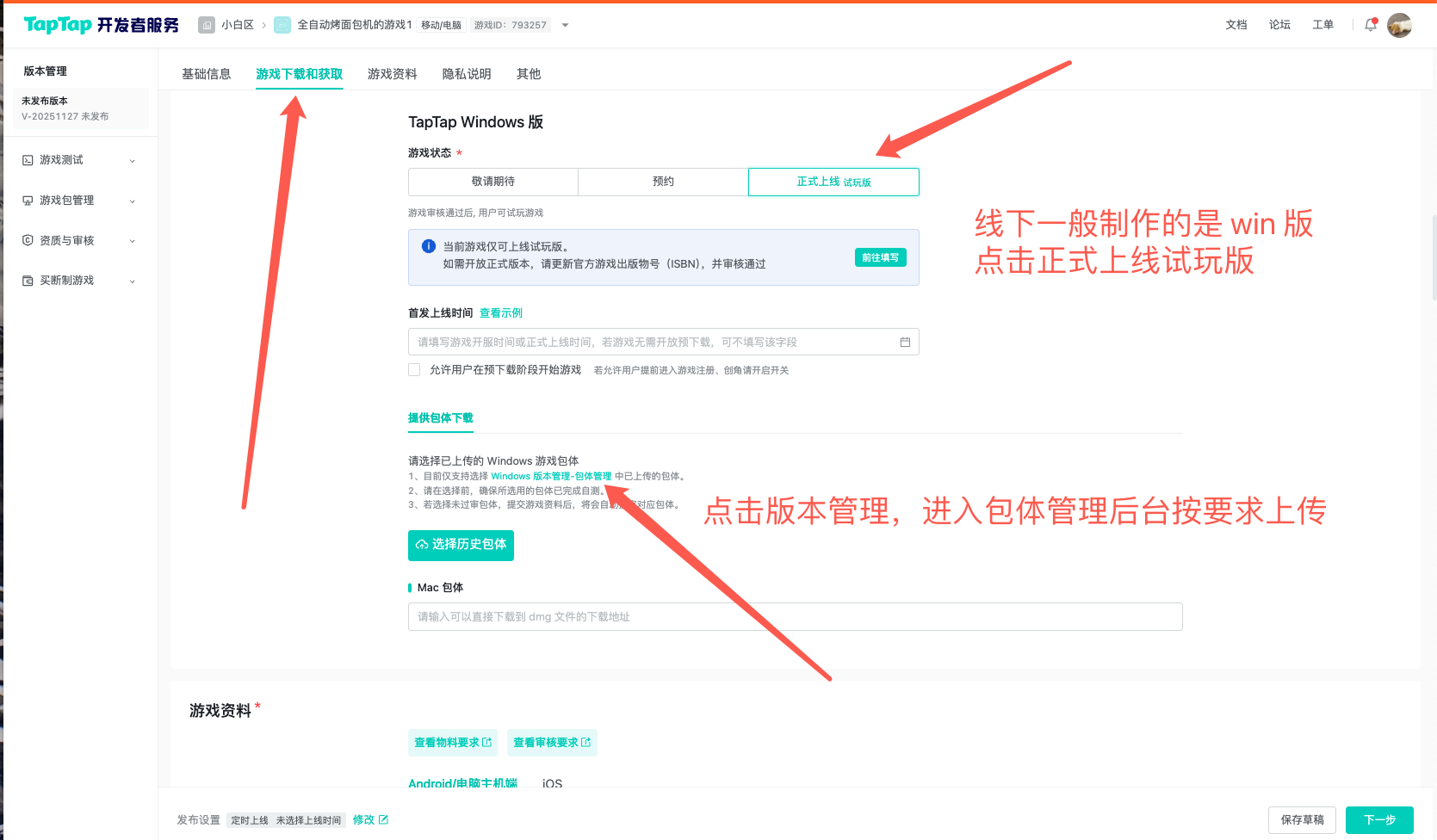Open the 隐私说明 tab
This screenshot has width=1437, height=840.
[x=467, y=74]
